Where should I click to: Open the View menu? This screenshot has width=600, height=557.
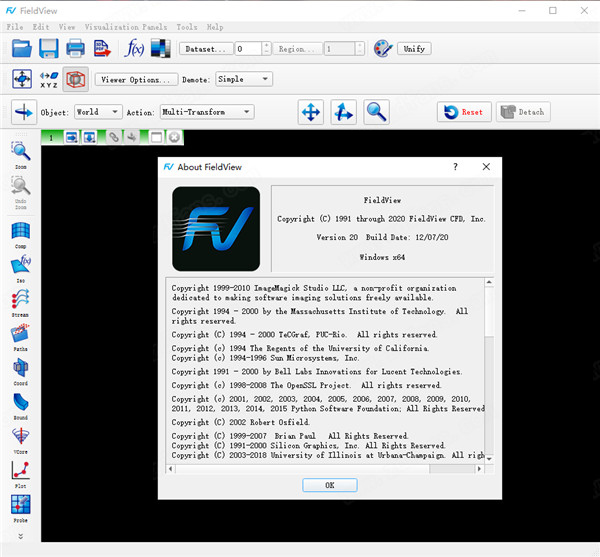coord(67,27)
